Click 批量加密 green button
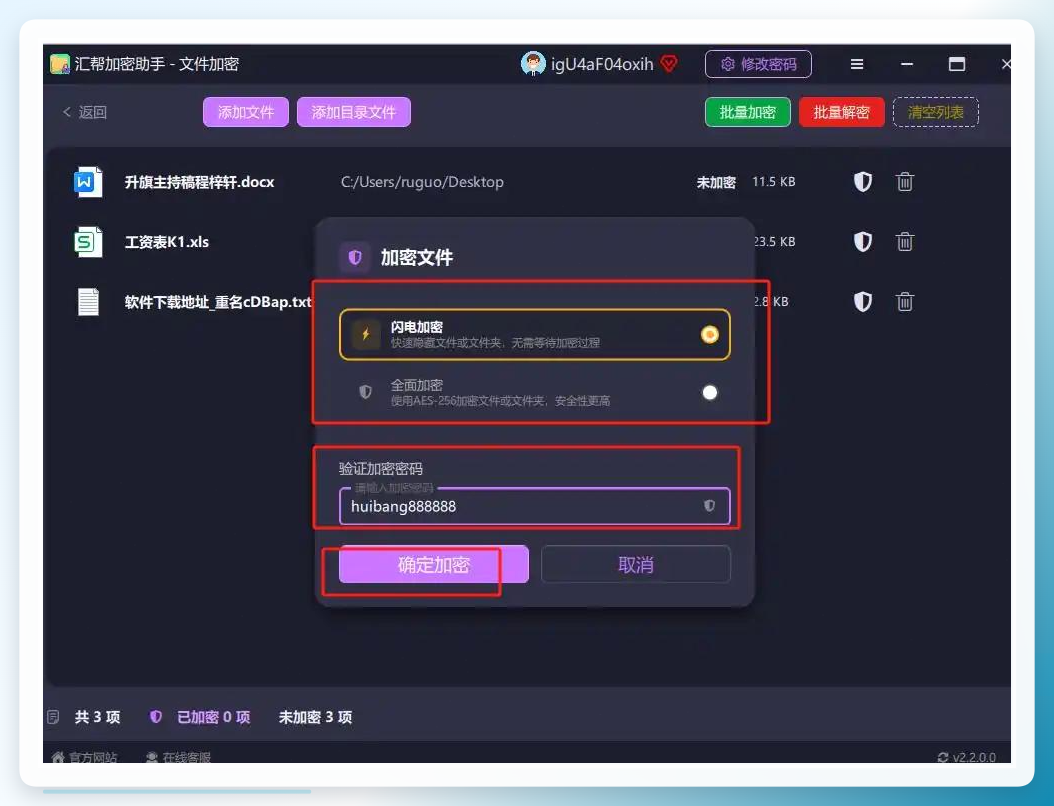Viewport: 1054px width, 806px height. click(x=747, y=112)
